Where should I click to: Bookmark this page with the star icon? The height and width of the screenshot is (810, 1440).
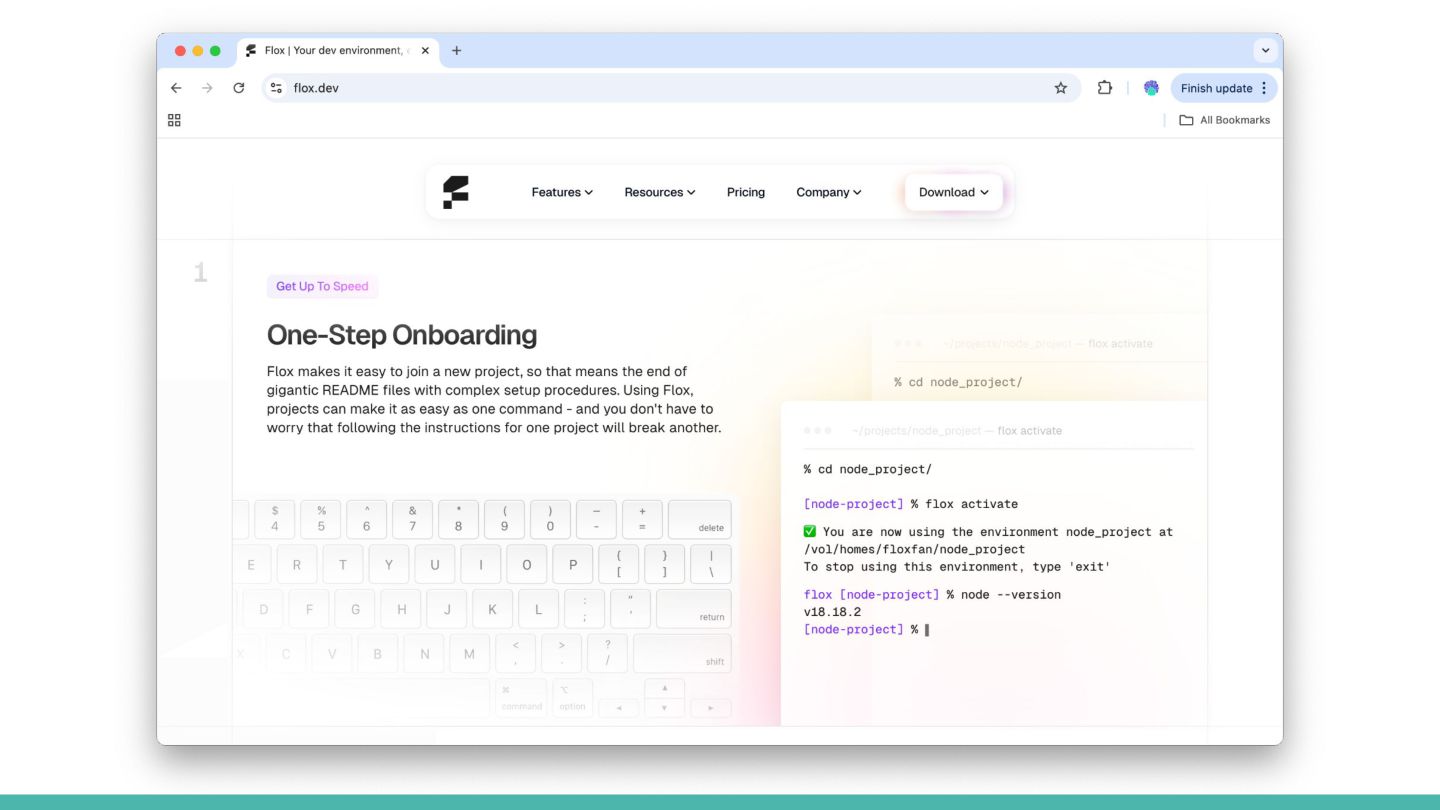coord(1061,88)
